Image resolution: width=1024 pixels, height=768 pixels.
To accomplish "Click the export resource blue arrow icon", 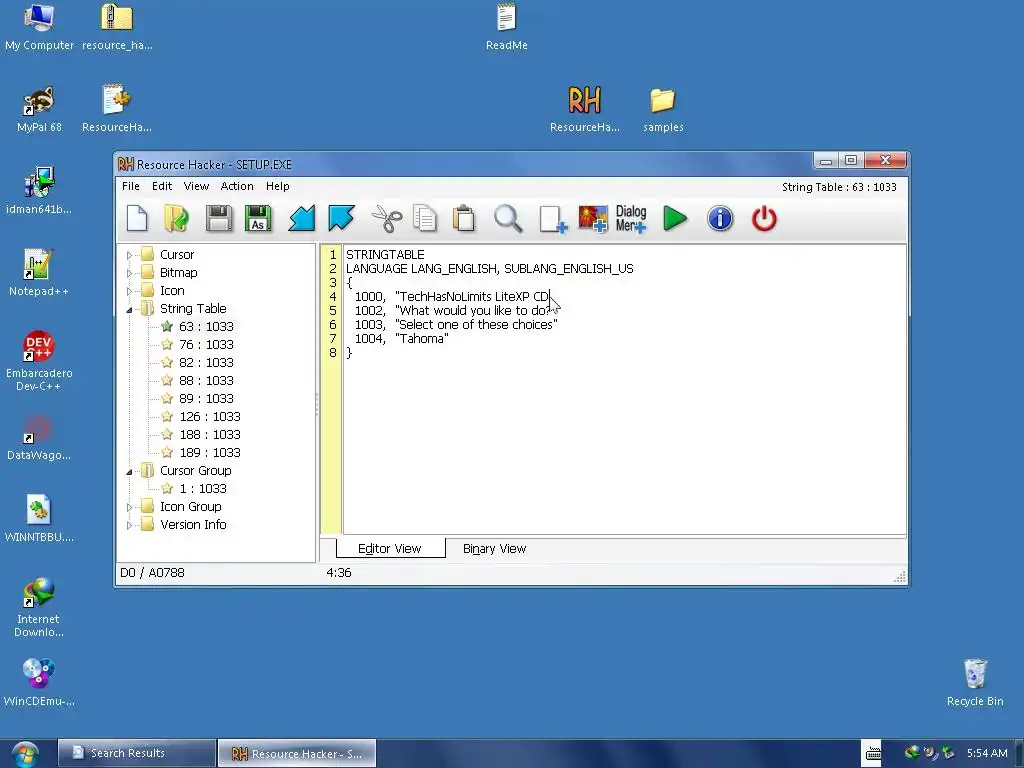I will click(x=341, y=218).
